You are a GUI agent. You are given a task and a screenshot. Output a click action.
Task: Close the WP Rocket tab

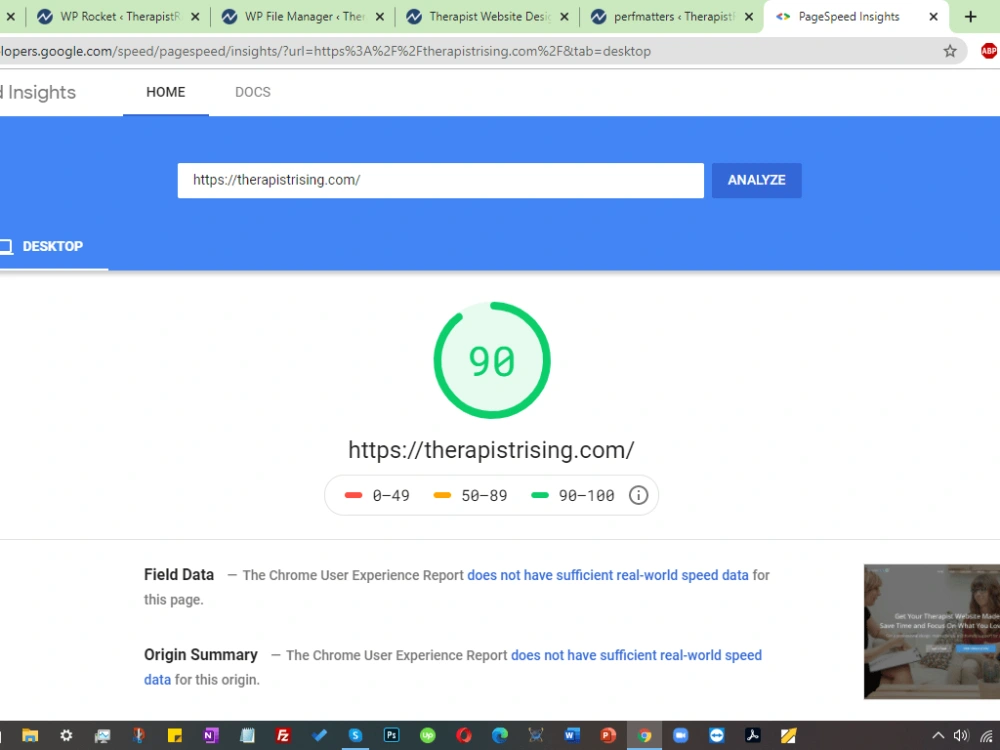195,17
